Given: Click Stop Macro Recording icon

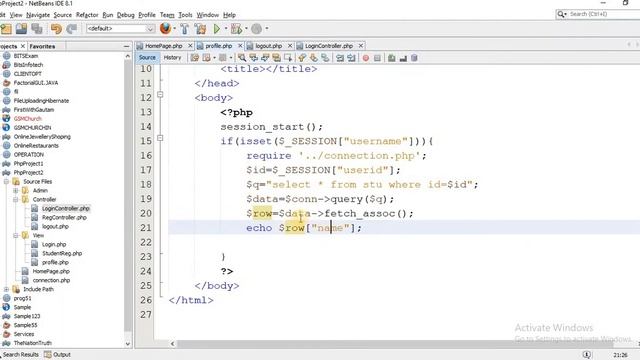Looking at the screenshot, I should (377, 58).
